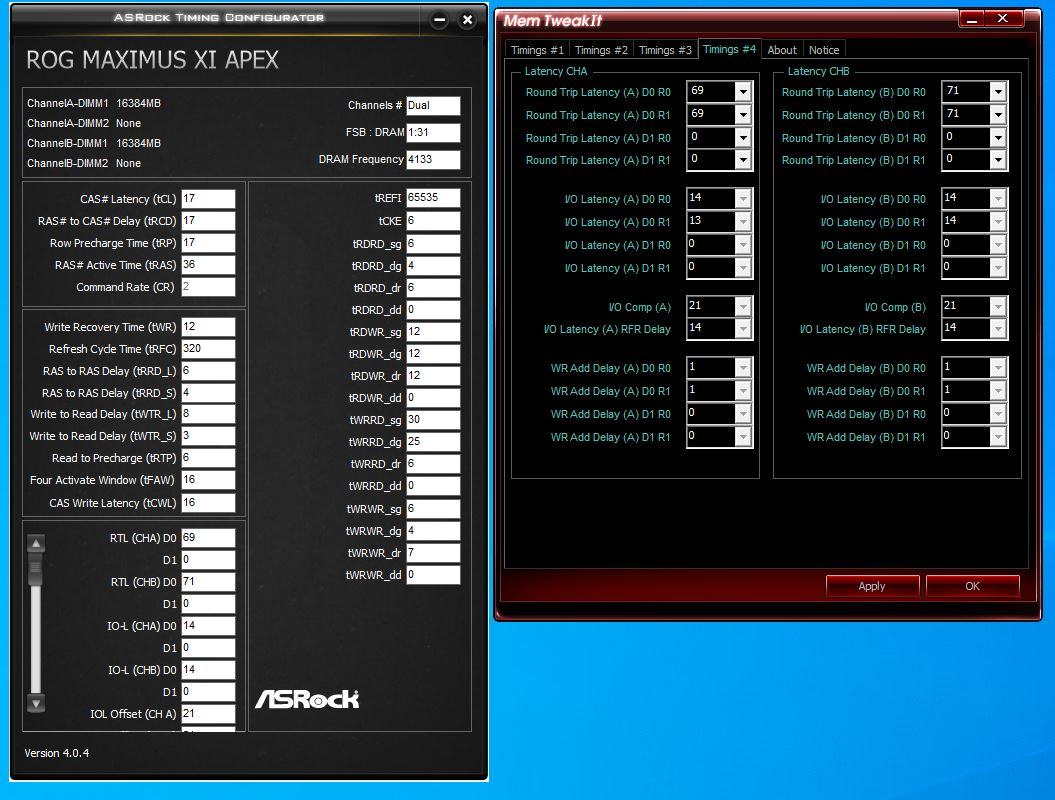
Task: Open the I/O Comp (B) dropdown
Action: [998, 307]
